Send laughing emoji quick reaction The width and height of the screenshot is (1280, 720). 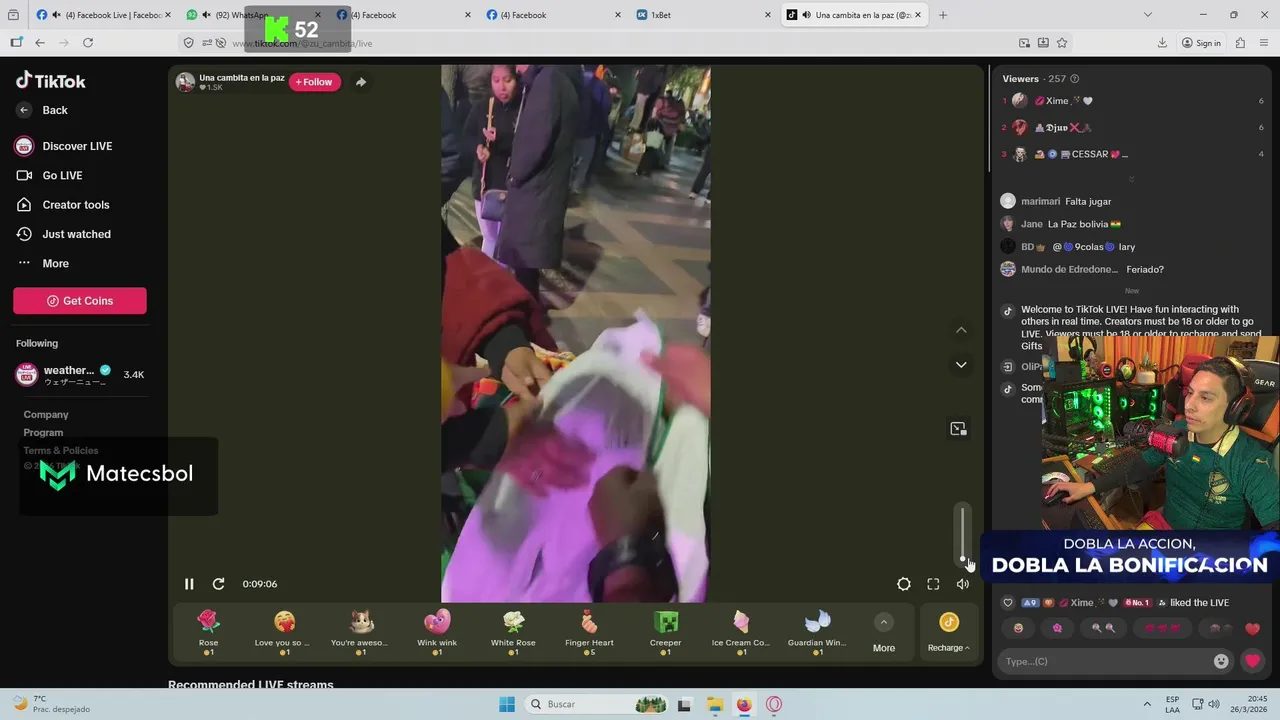point(1018,628)
